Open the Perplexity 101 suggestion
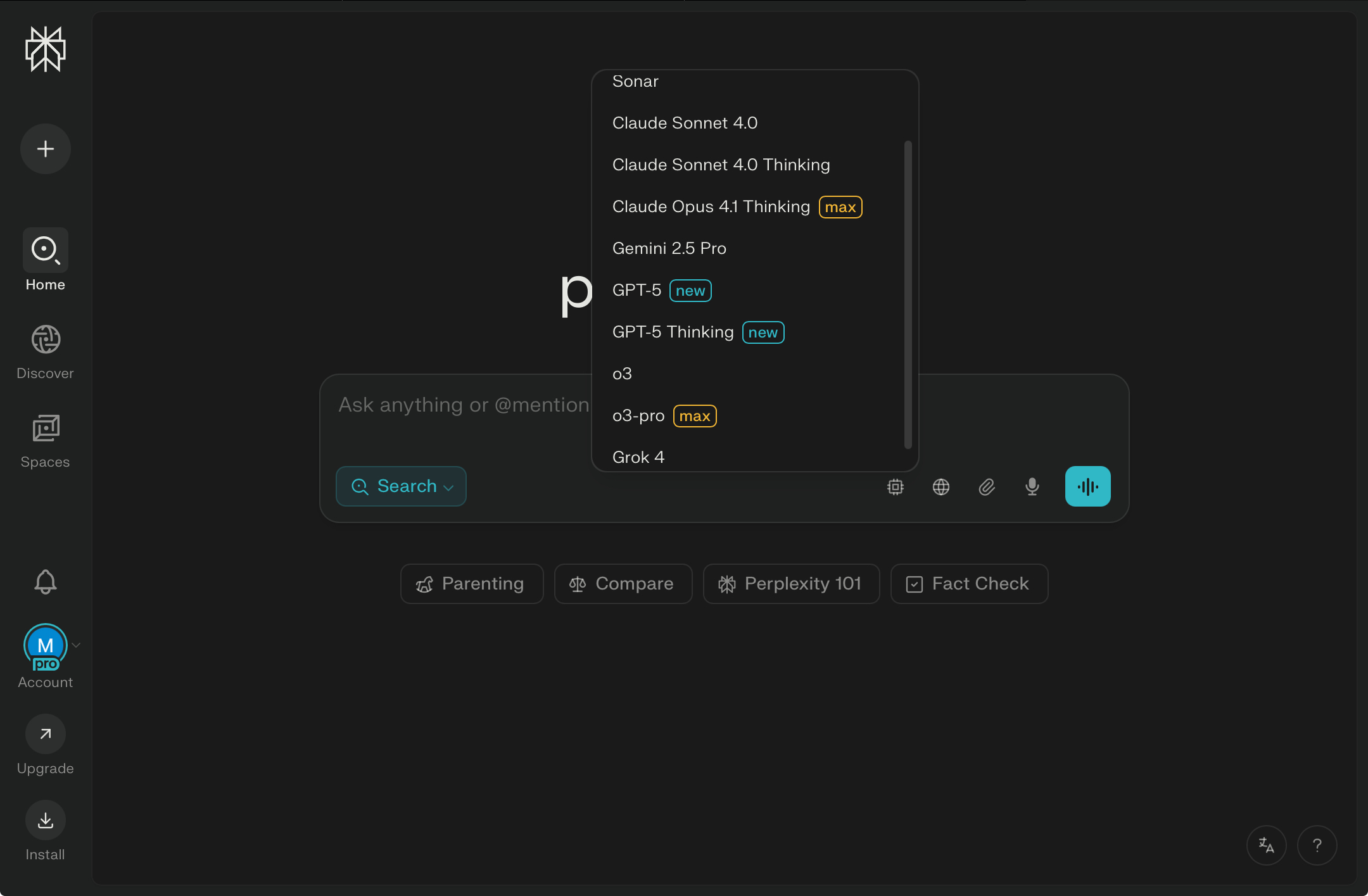 point(792,584)
